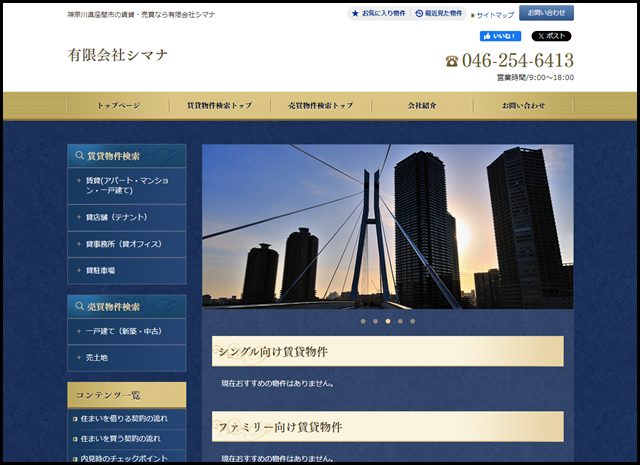Open お問い合わせ in the gold navigation bar
This screenshot has height=465, width=640.
(523, 105)
